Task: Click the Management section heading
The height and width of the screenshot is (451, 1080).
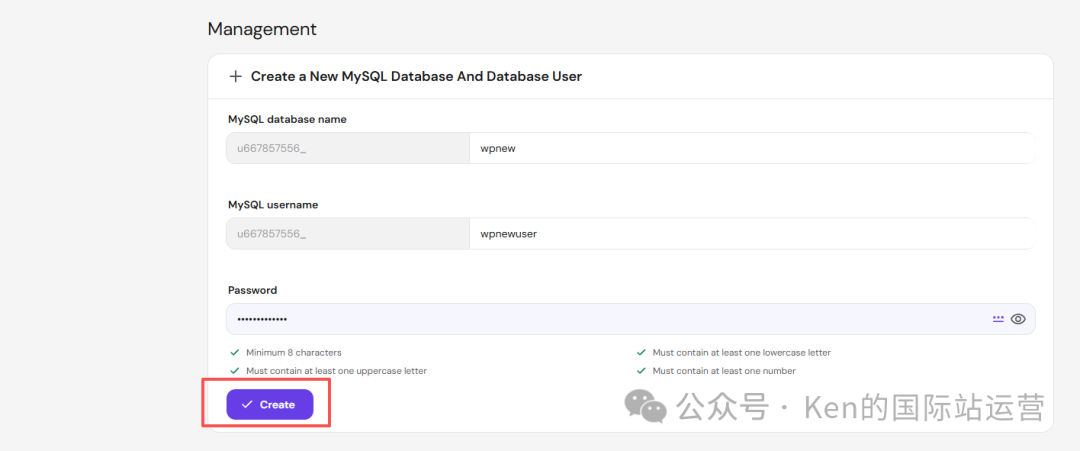Action: [262, 29]
